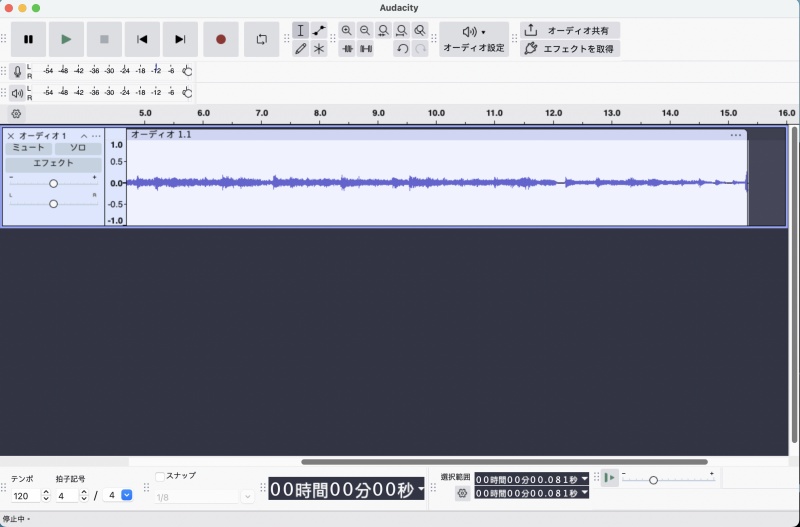Click the オーディオ共有 button
The height and width of the screenshot is (527, 800).
click(570, 31)
